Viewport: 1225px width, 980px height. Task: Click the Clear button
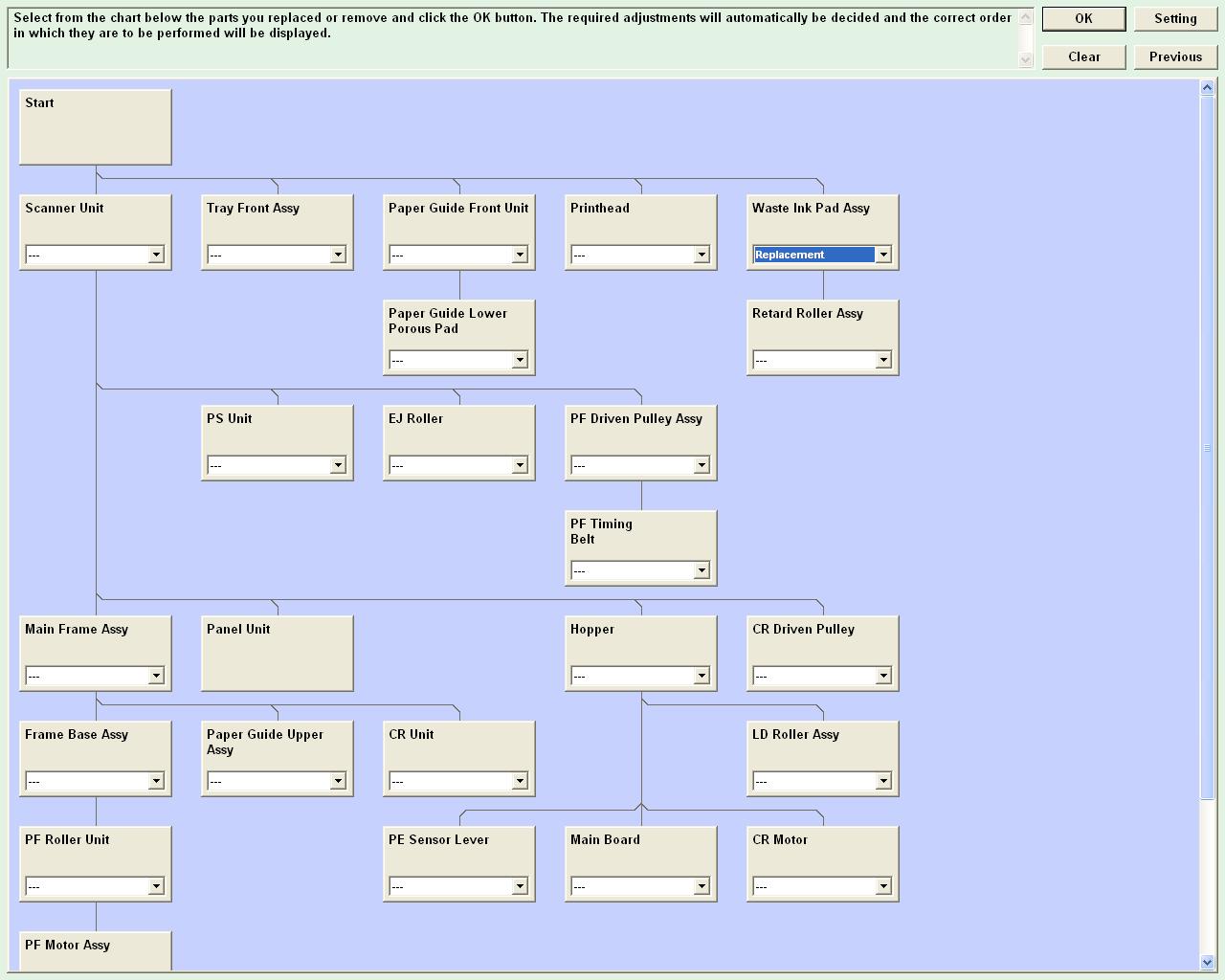(x=1083, y=57)
